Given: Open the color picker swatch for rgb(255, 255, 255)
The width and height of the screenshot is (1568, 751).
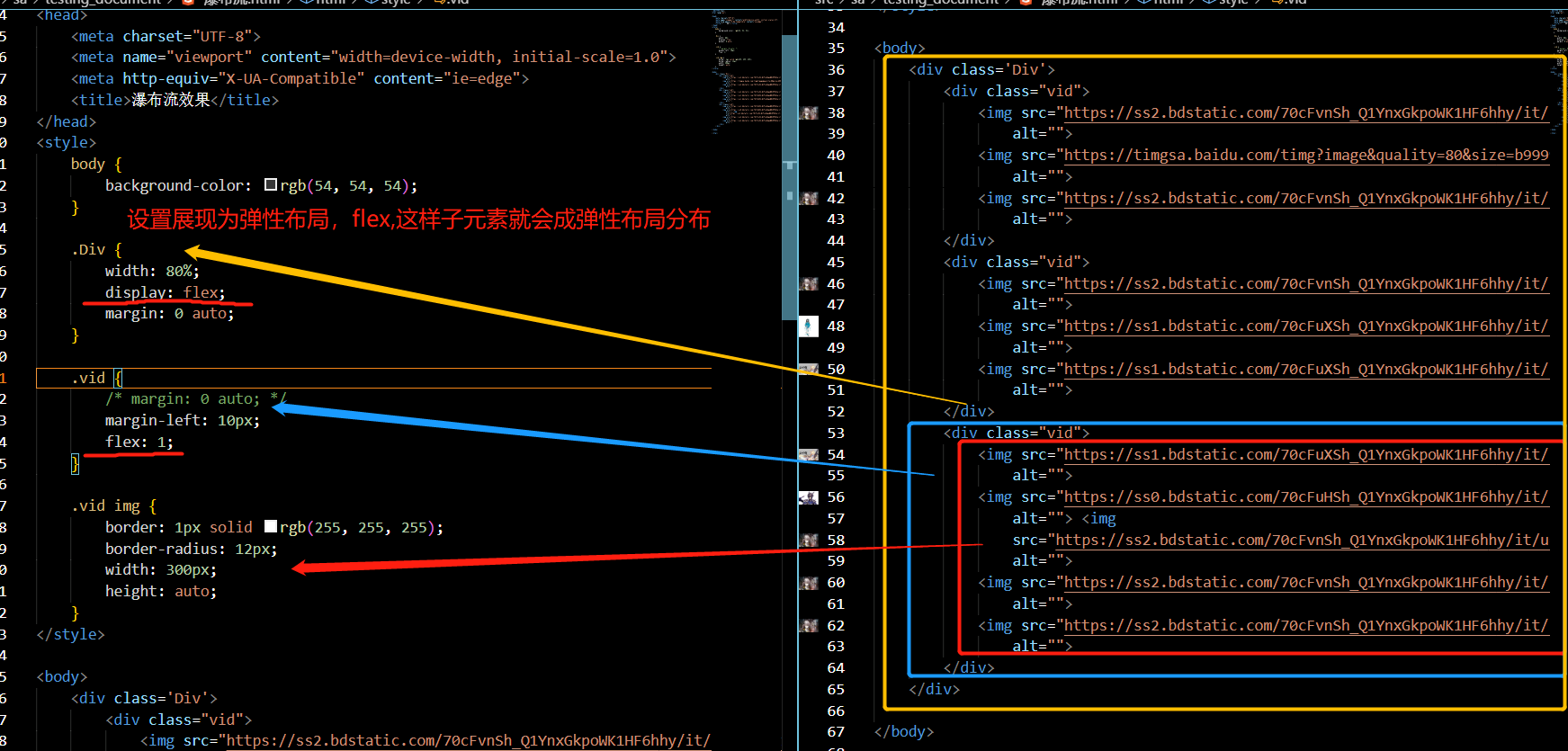Looking at the screenshot, I should click(x=271, y=526).
